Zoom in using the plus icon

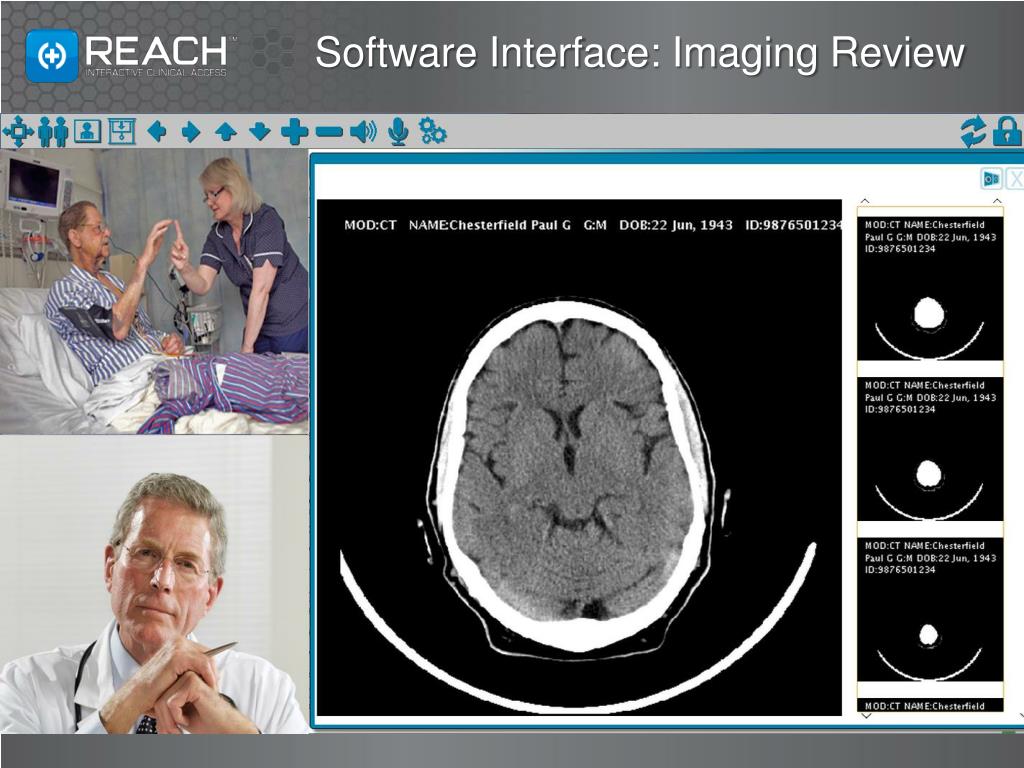[x=294, y=131]
